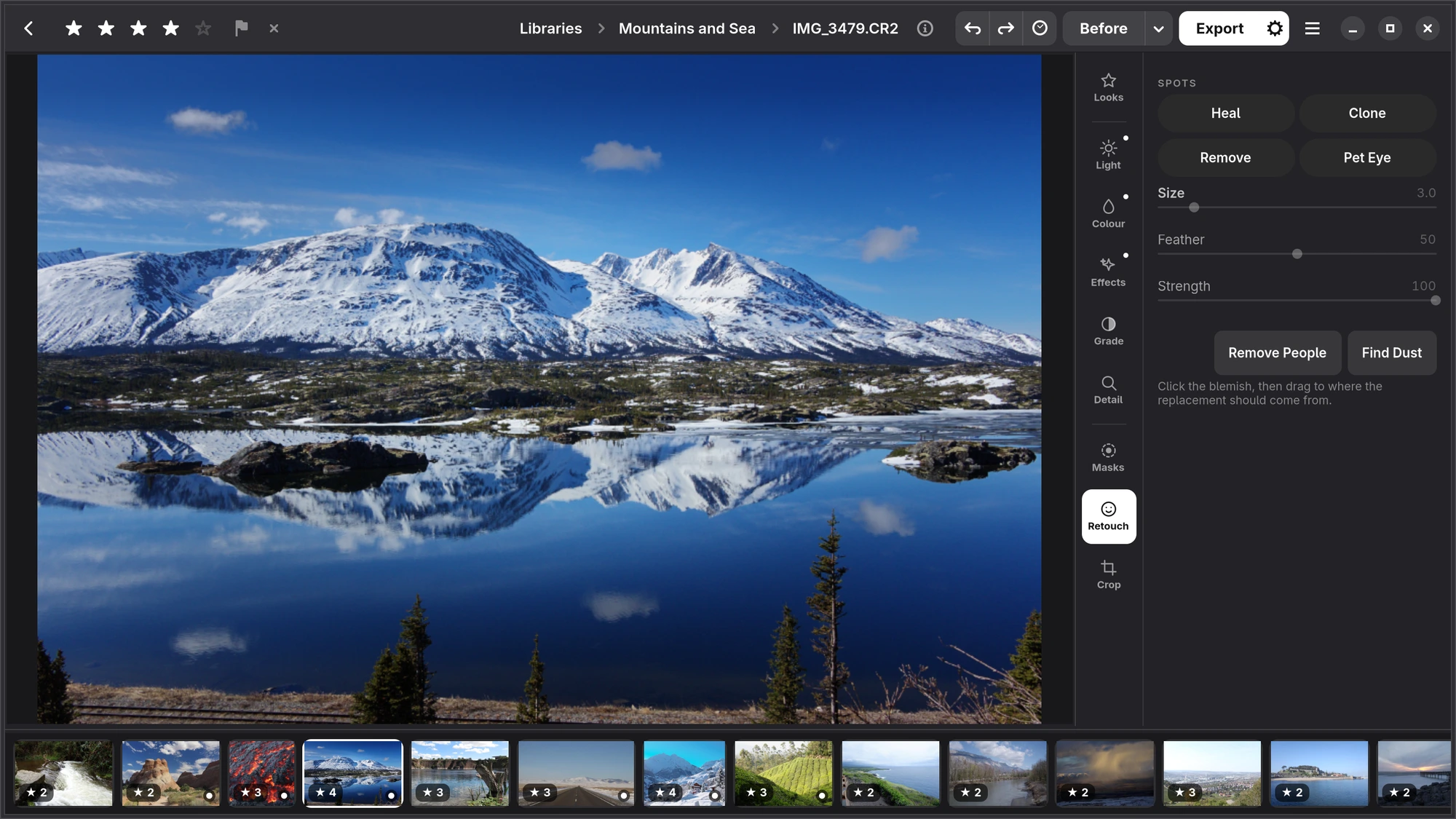The width and height of the screenshot is (1456, 819).
Task: Select the Remove tab
Action: click(x=1225, y=157)
